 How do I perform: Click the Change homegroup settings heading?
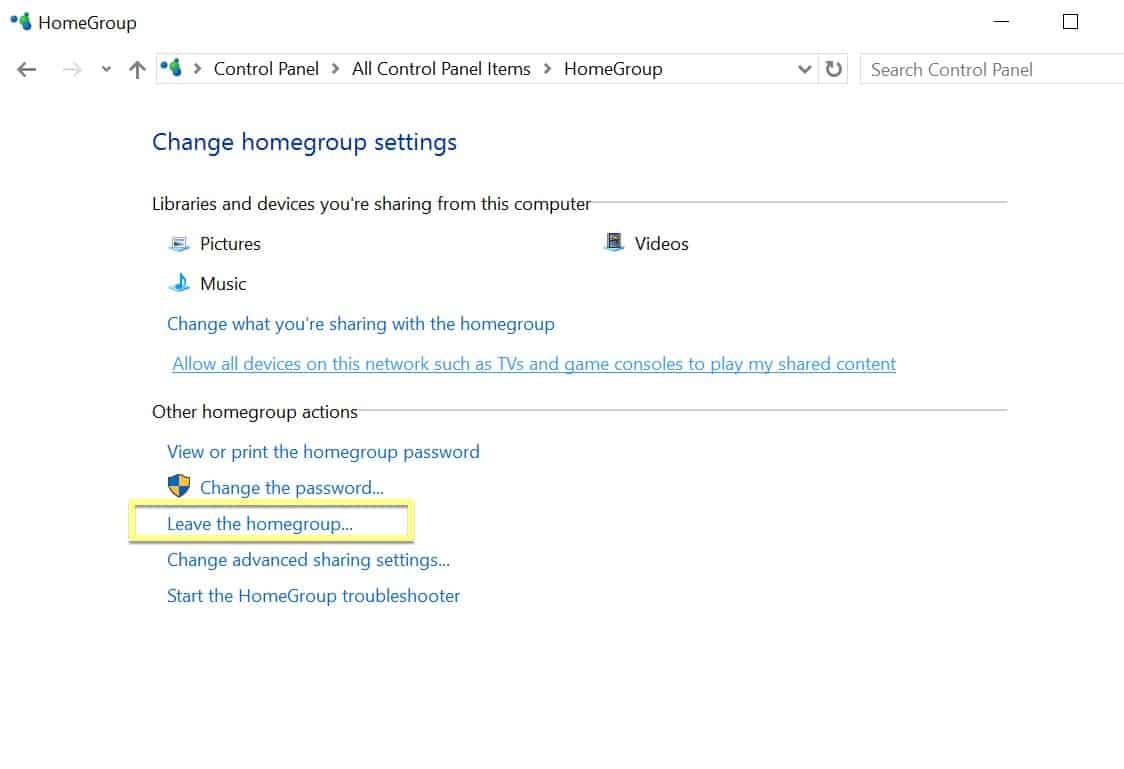[304, 142]
